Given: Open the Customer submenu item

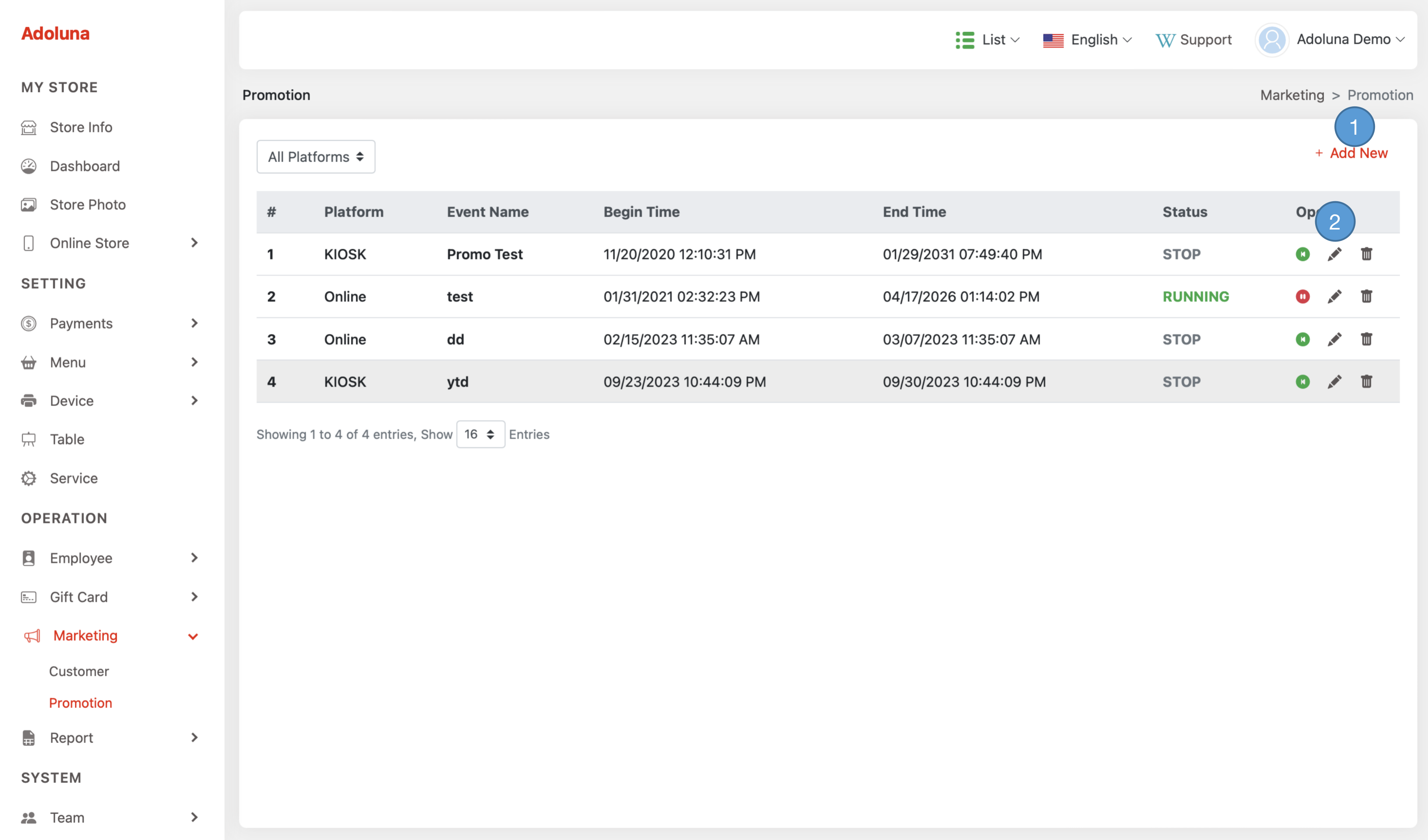Looking at the screenshot, I should 79,671.
